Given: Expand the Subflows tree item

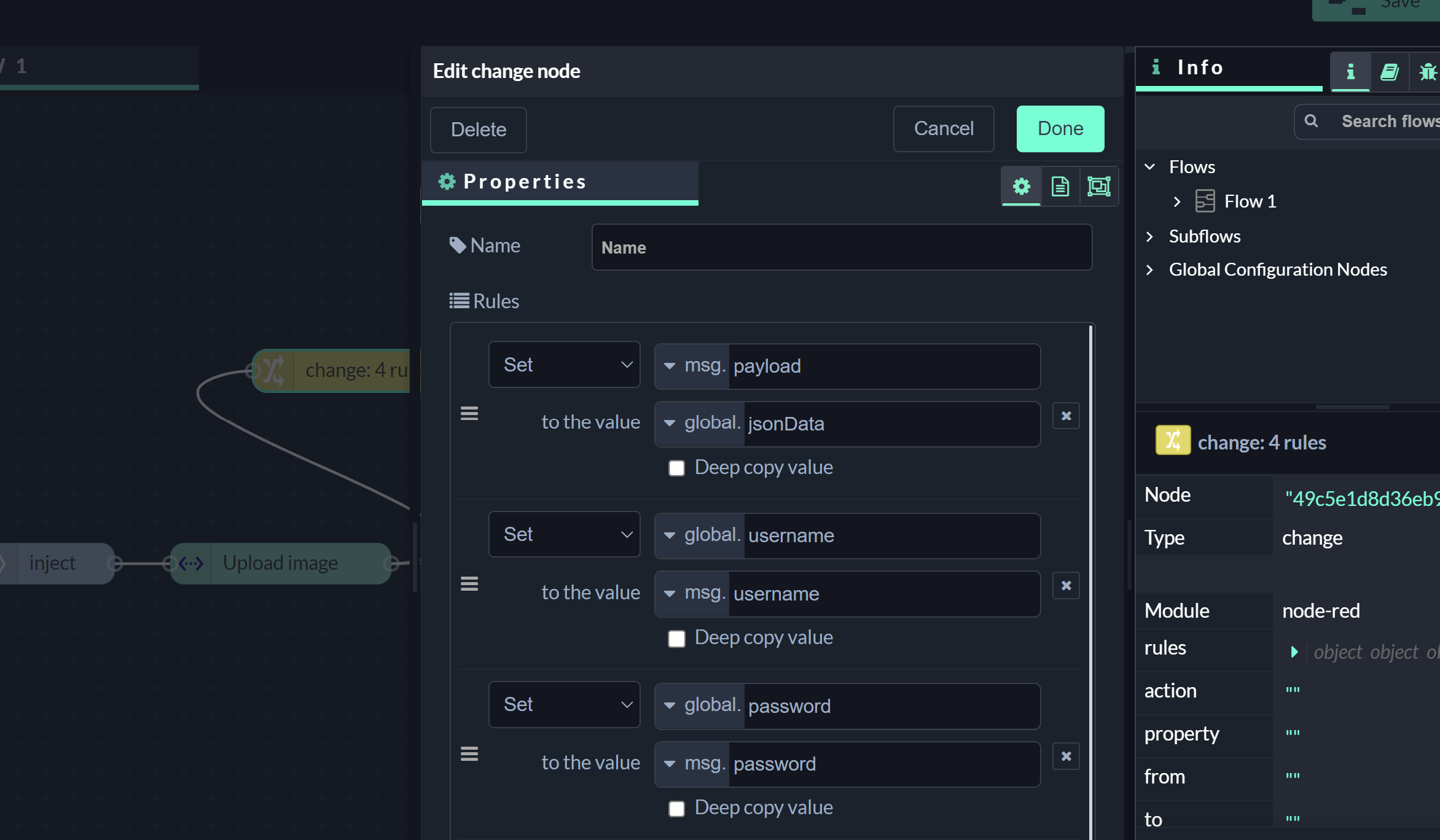Looking at the screenshot, I should (1150, 236).
